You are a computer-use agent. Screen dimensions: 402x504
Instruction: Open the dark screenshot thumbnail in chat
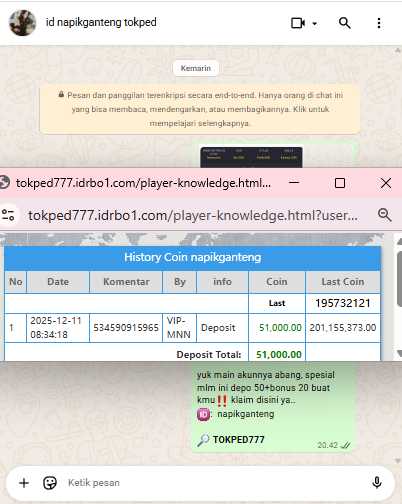click(251, 157)
